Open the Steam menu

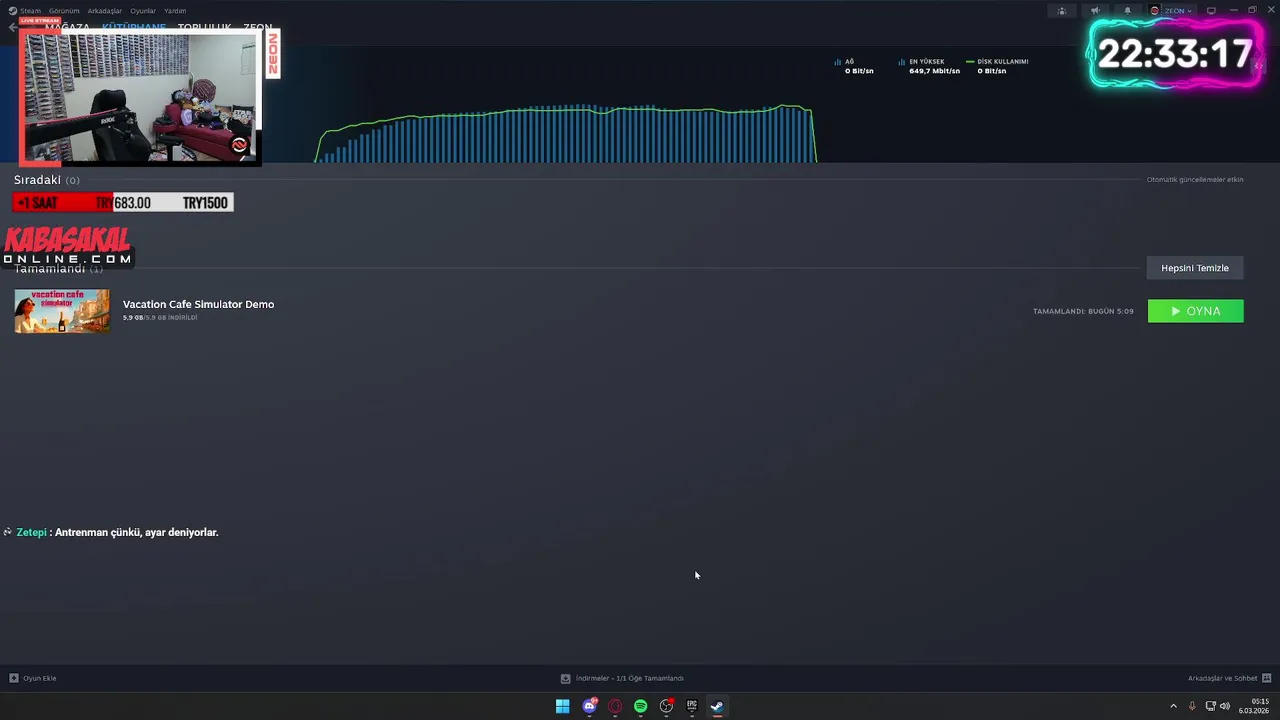click(30, 11)
